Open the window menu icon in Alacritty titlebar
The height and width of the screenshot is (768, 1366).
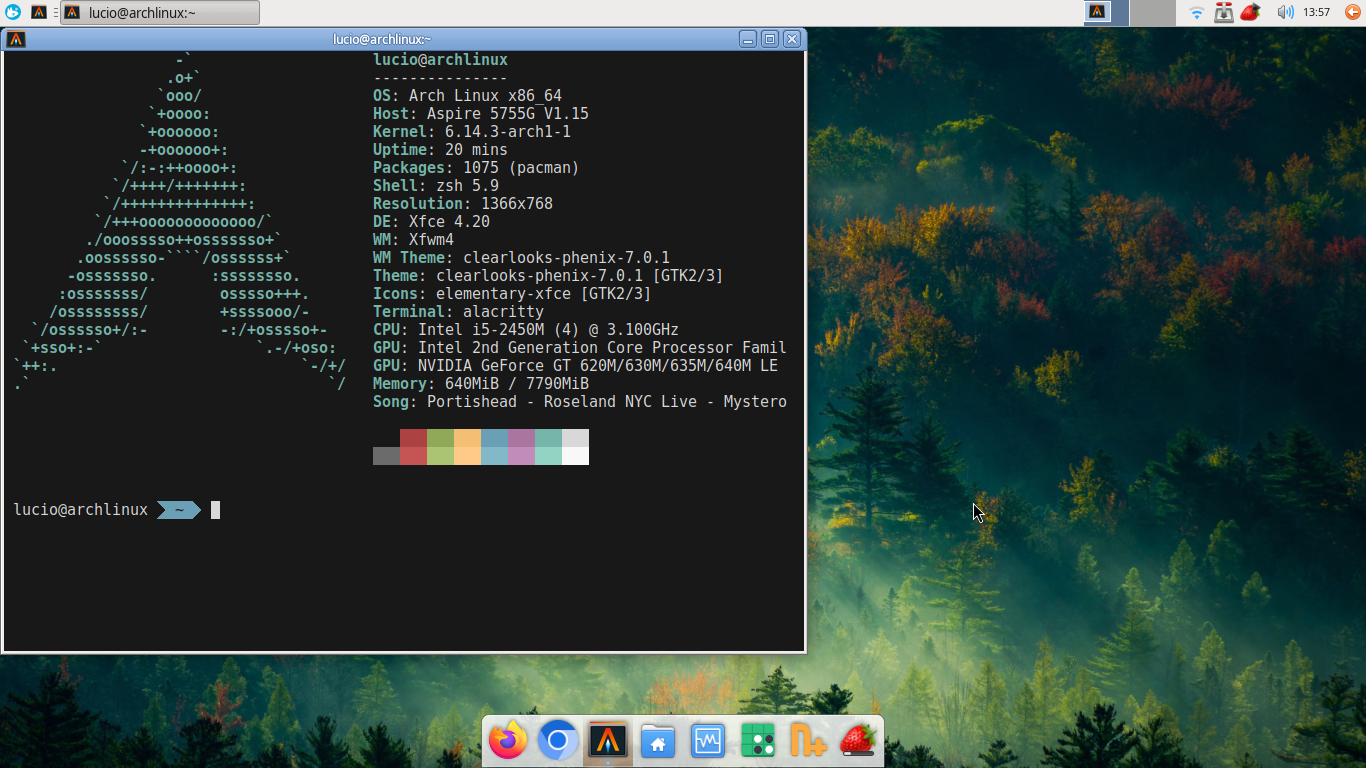(x=15, y=39)
